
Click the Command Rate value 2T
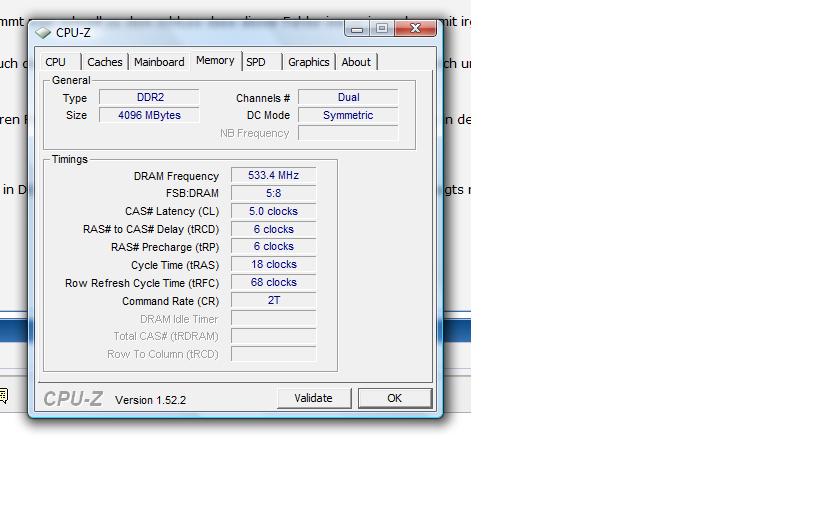(x=274, y=300)
